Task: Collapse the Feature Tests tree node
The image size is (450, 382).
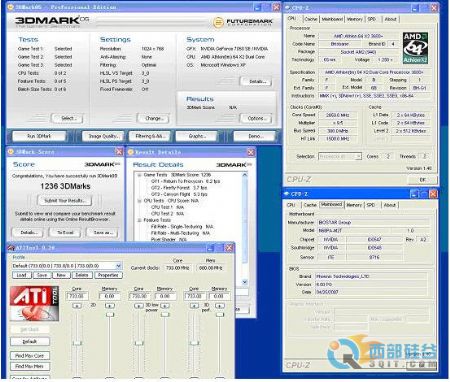Action: (x=139, y=220)
